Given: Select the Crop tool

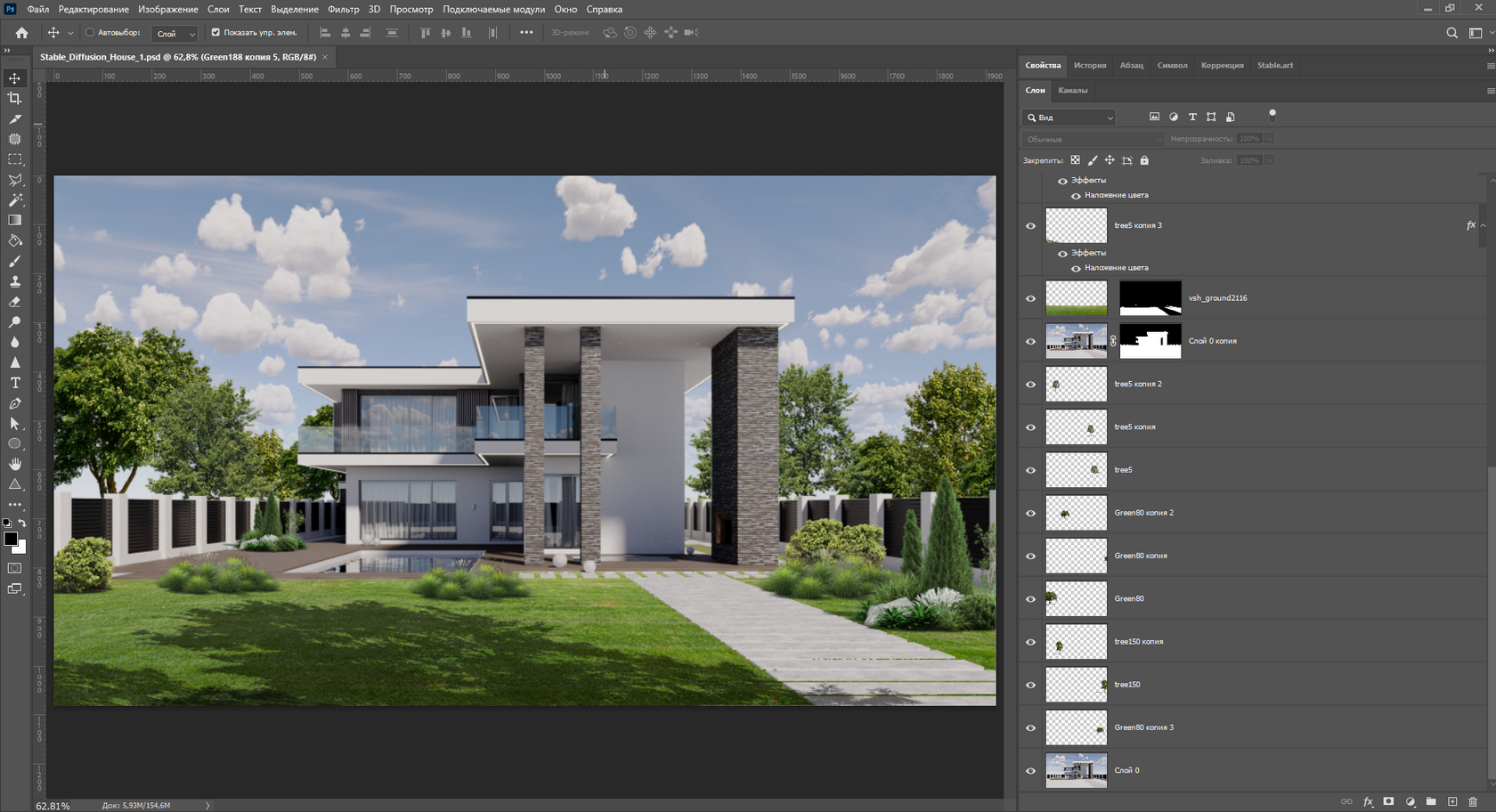Looking at the screenshot, I should (x=14, y=98).
